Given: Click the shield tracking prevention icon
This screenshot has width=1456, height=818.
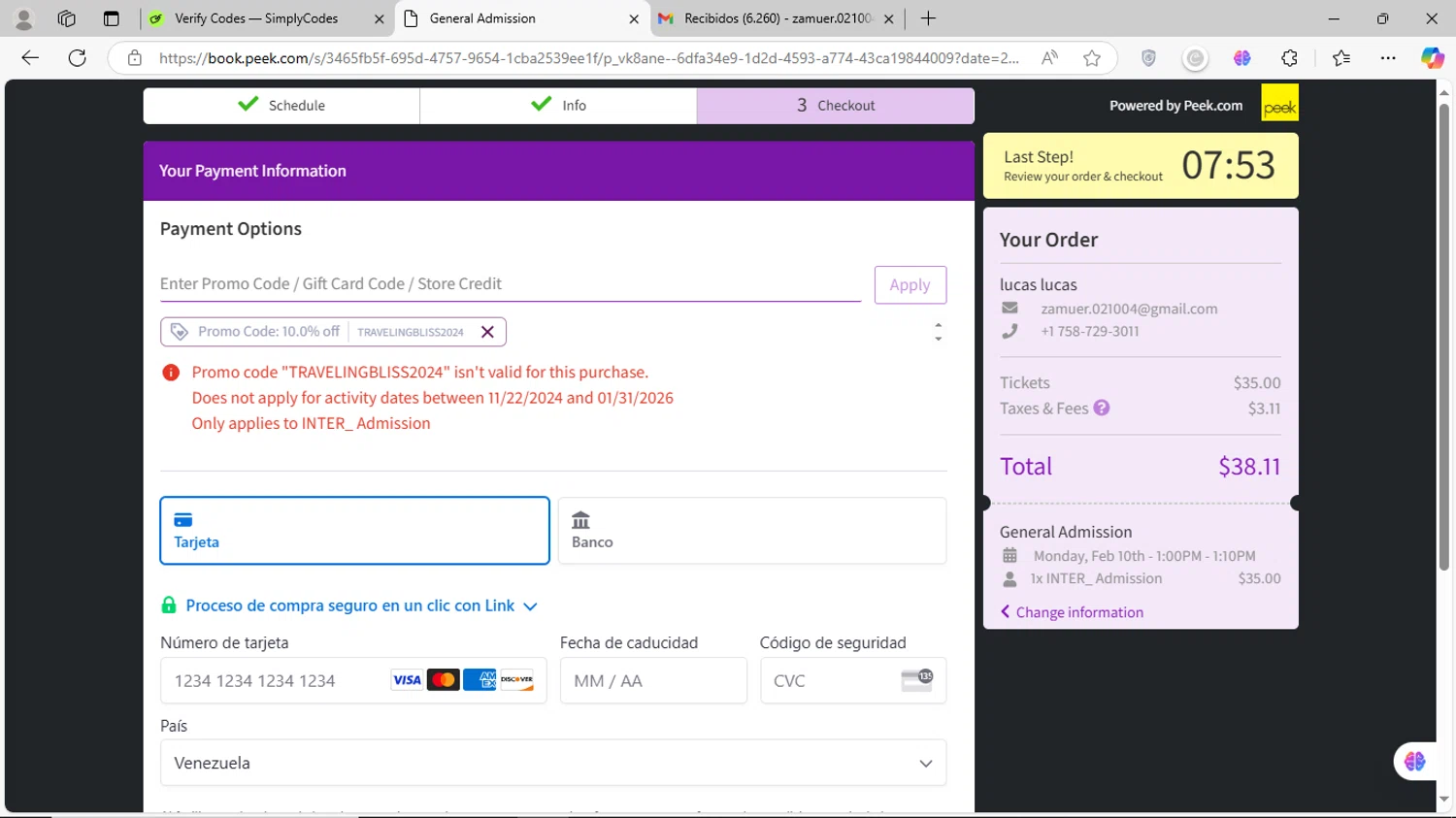Looking at the screenshot, I should click(x=1148, y=58).
